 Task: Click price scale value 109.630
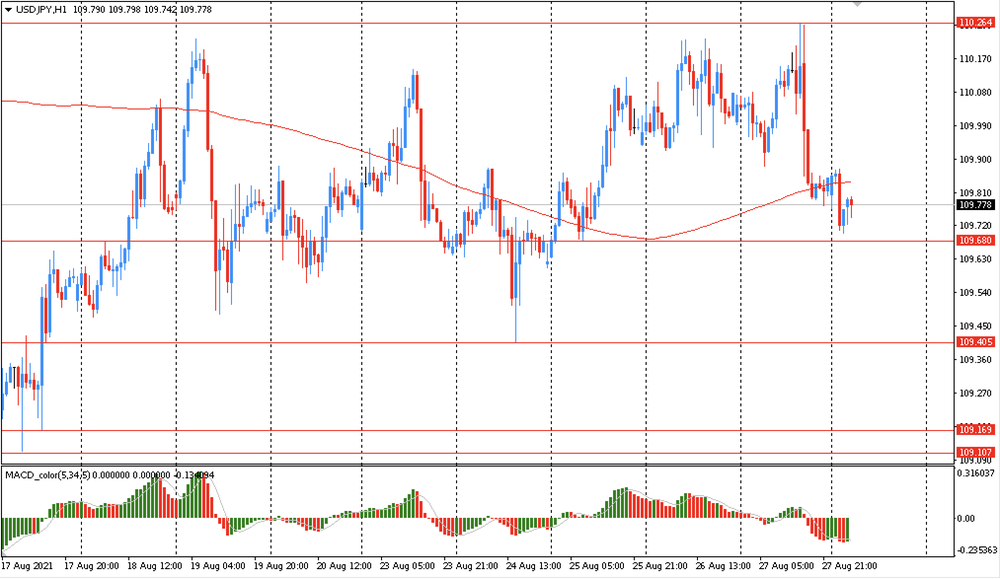[x=976, y=259]
